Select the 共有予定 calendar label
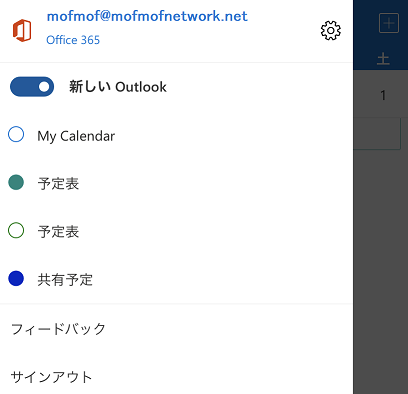The width and height of the screenshot is (408, 394). (x=65, y=280)
